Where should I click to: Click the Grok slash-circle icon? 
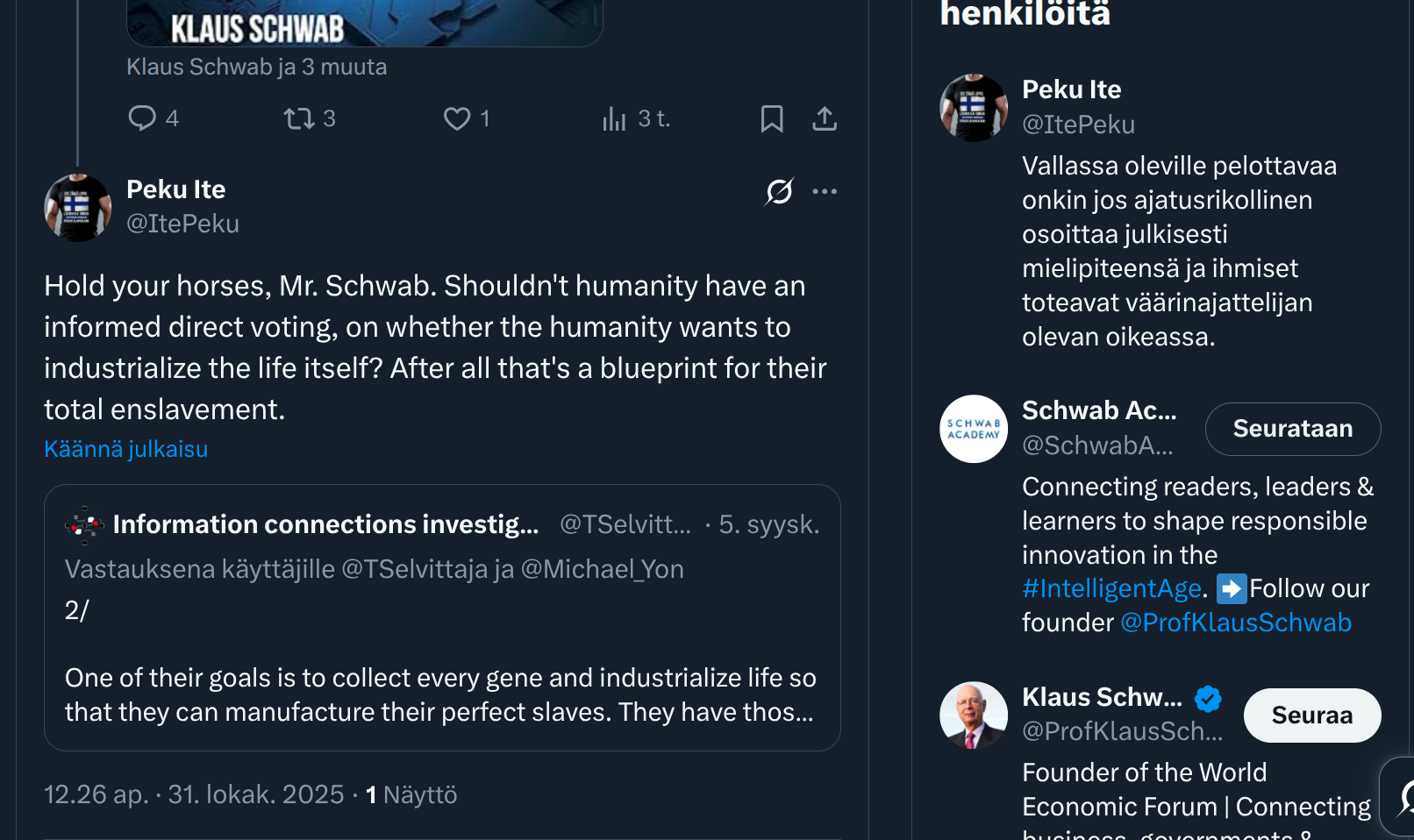click(x=779, y=191)
